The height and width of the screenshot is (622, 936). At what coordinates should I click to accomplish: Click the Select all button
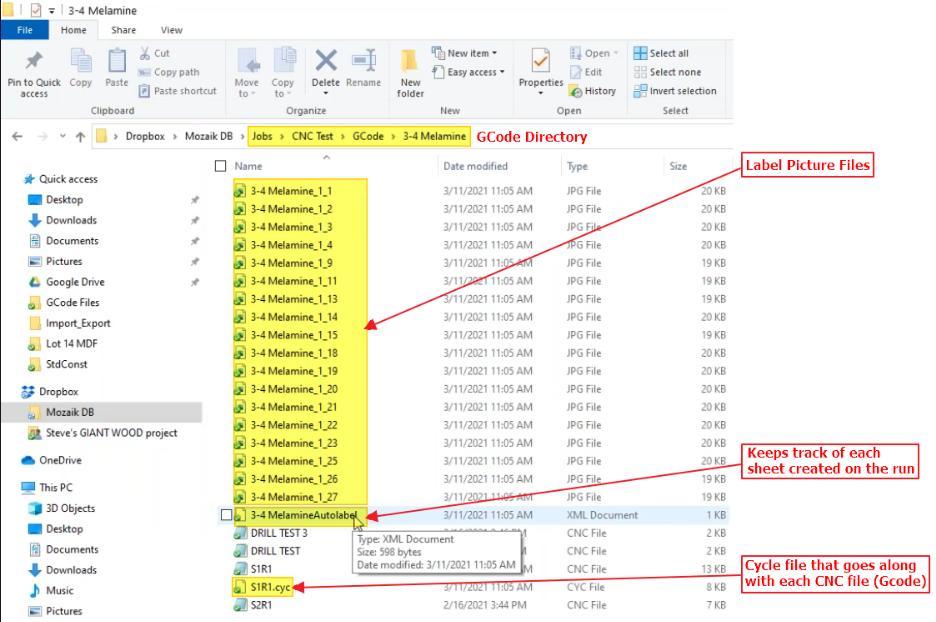661,53
